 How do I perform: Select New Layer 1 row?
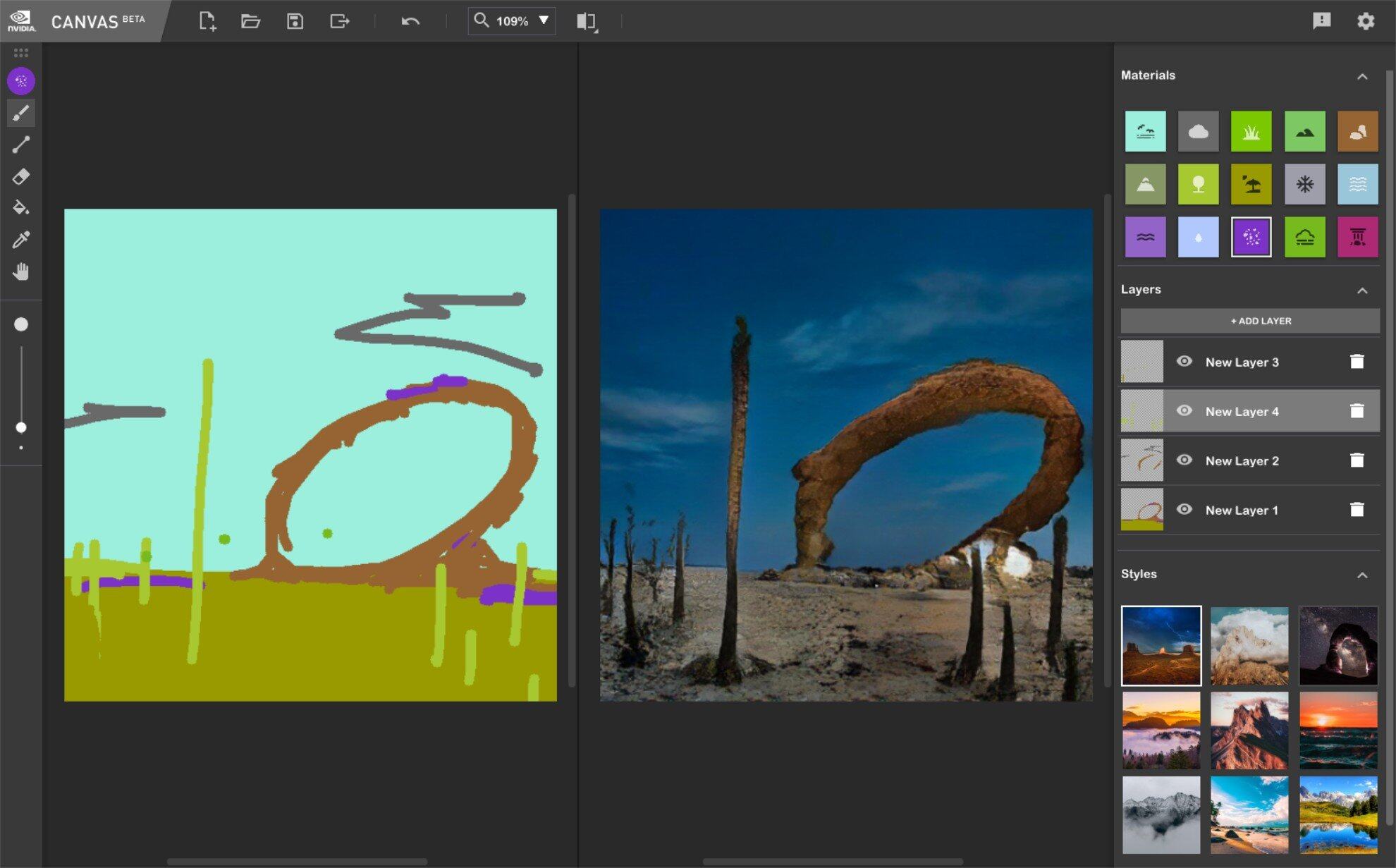tap(1250, 510)
